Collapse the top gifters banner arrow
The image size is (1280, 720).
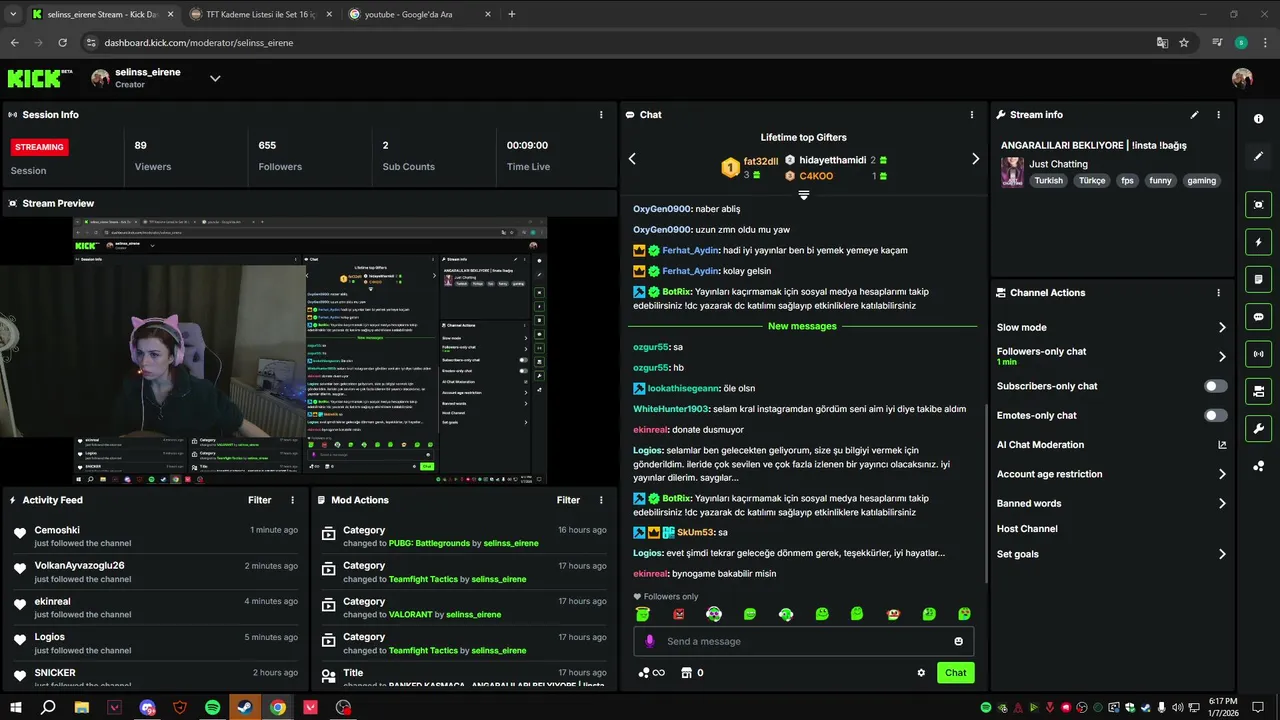coord(803,195)
